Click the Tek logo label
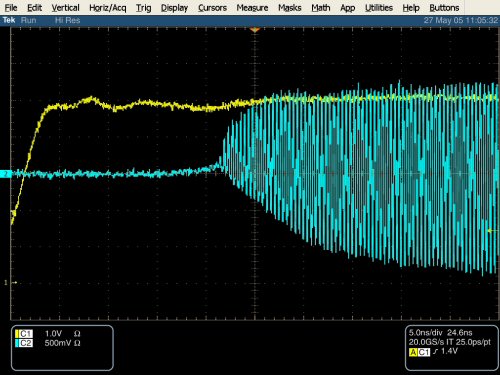 click(x=9, y=20)
